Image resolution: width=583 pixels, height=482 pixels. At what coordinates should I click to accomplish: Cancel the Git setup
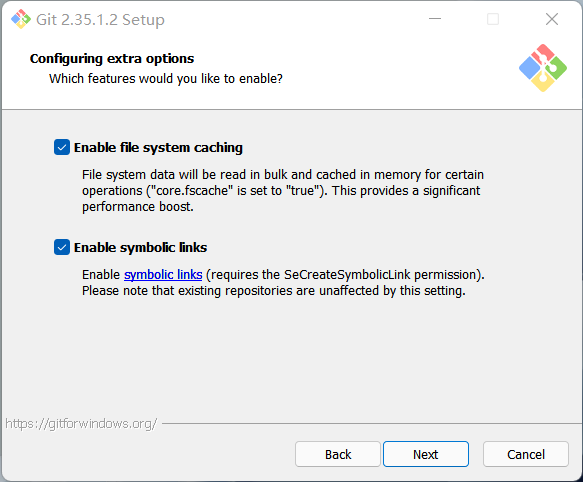click(526, 454)
